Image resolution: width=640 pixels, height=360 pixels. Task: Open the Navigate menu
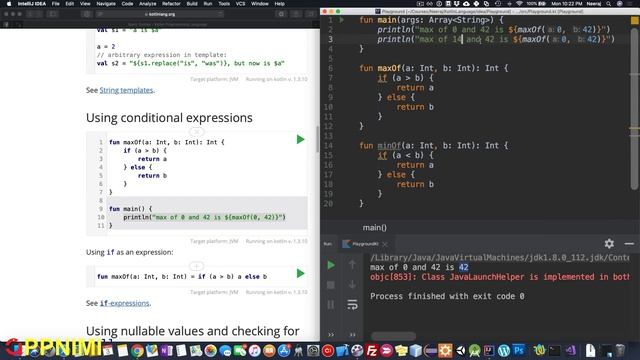[x=106, y=4]
